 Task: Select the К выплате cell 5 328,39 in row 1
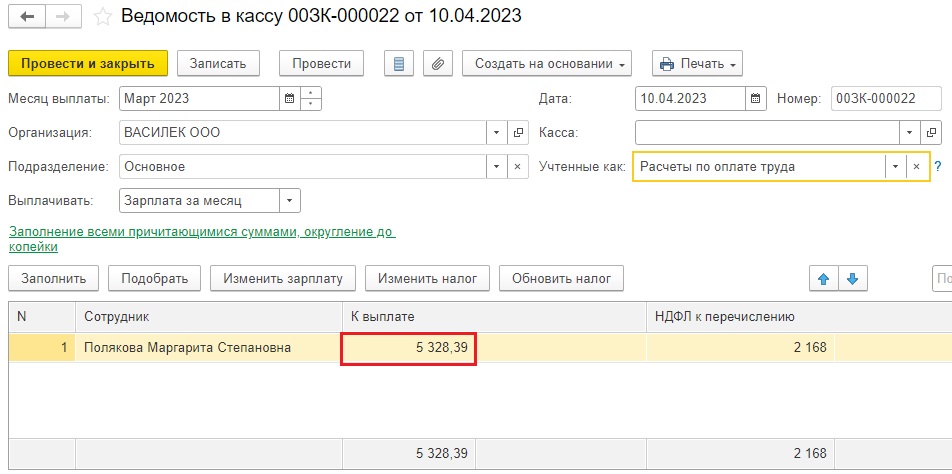[x=409, y=348]
